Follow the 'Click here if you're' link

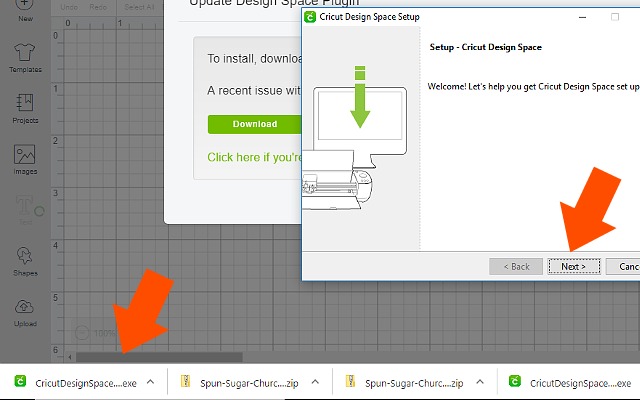pyautogui.click(x=254, y=157)
